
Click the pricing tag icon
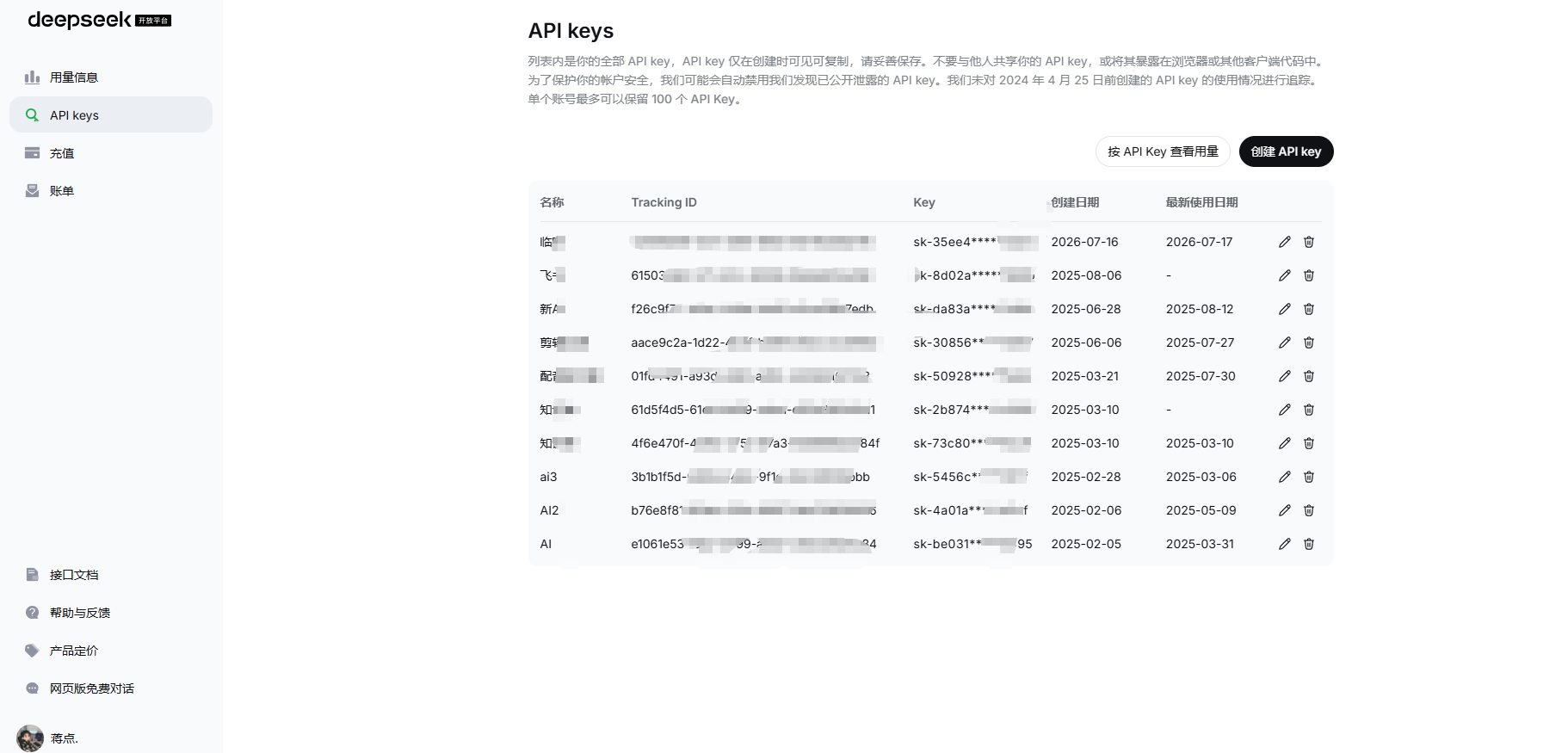click(33, 651)
